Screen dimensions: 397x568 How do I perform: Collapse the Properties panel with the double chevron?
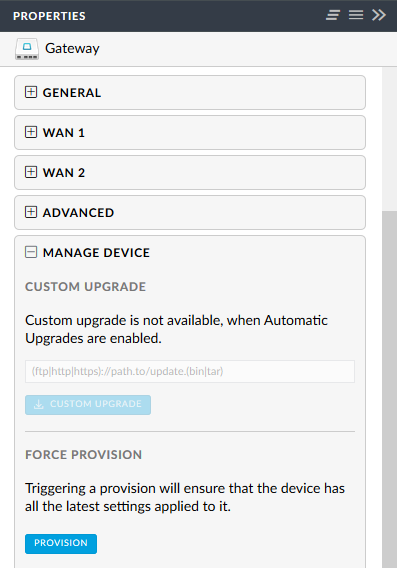pyautogui.click(x=379, y=15)
